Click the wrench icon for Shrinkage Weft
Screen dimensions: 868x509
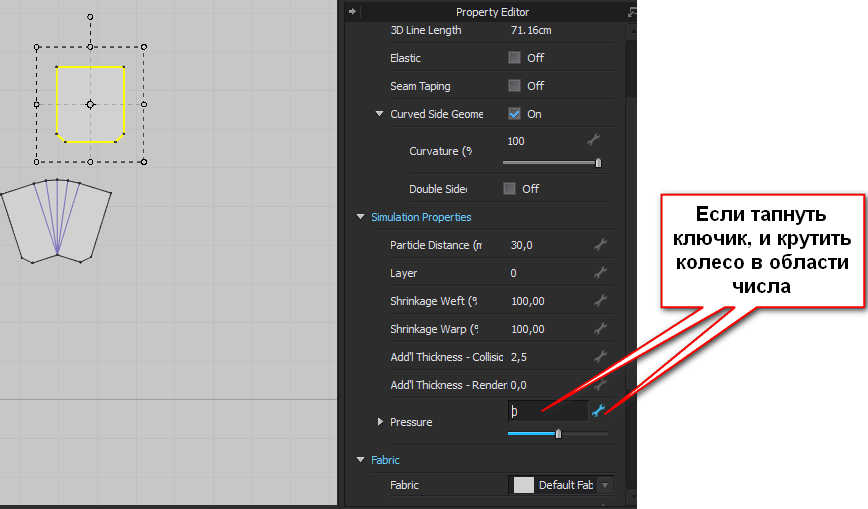coord(600,301)
